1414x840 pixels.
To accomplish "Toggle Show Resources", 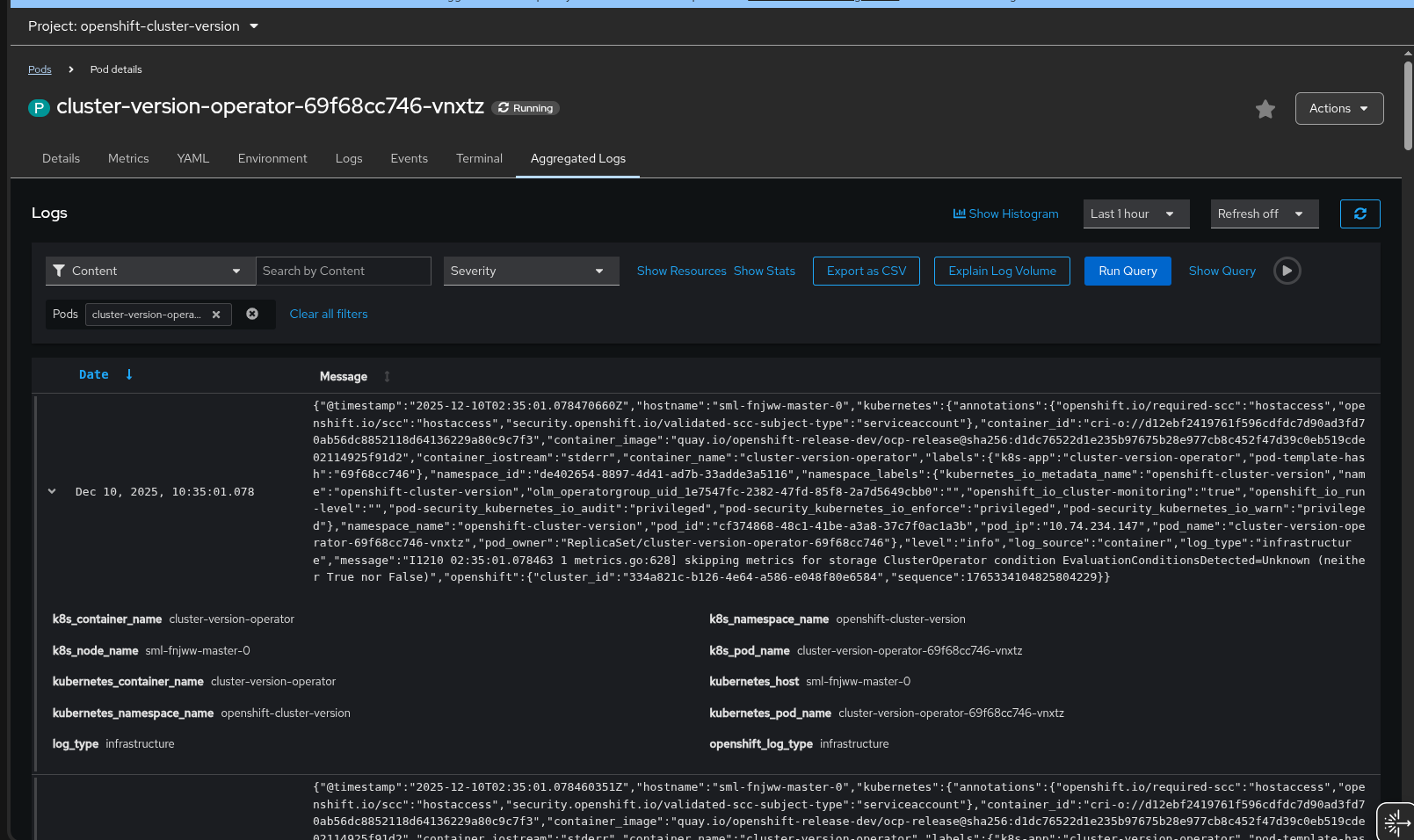I will coord(681,271).
